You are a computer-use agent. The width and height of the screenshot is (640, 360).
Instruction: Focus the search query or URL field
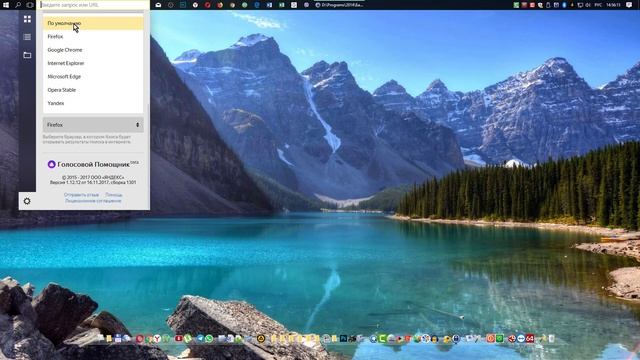[93, 5]
